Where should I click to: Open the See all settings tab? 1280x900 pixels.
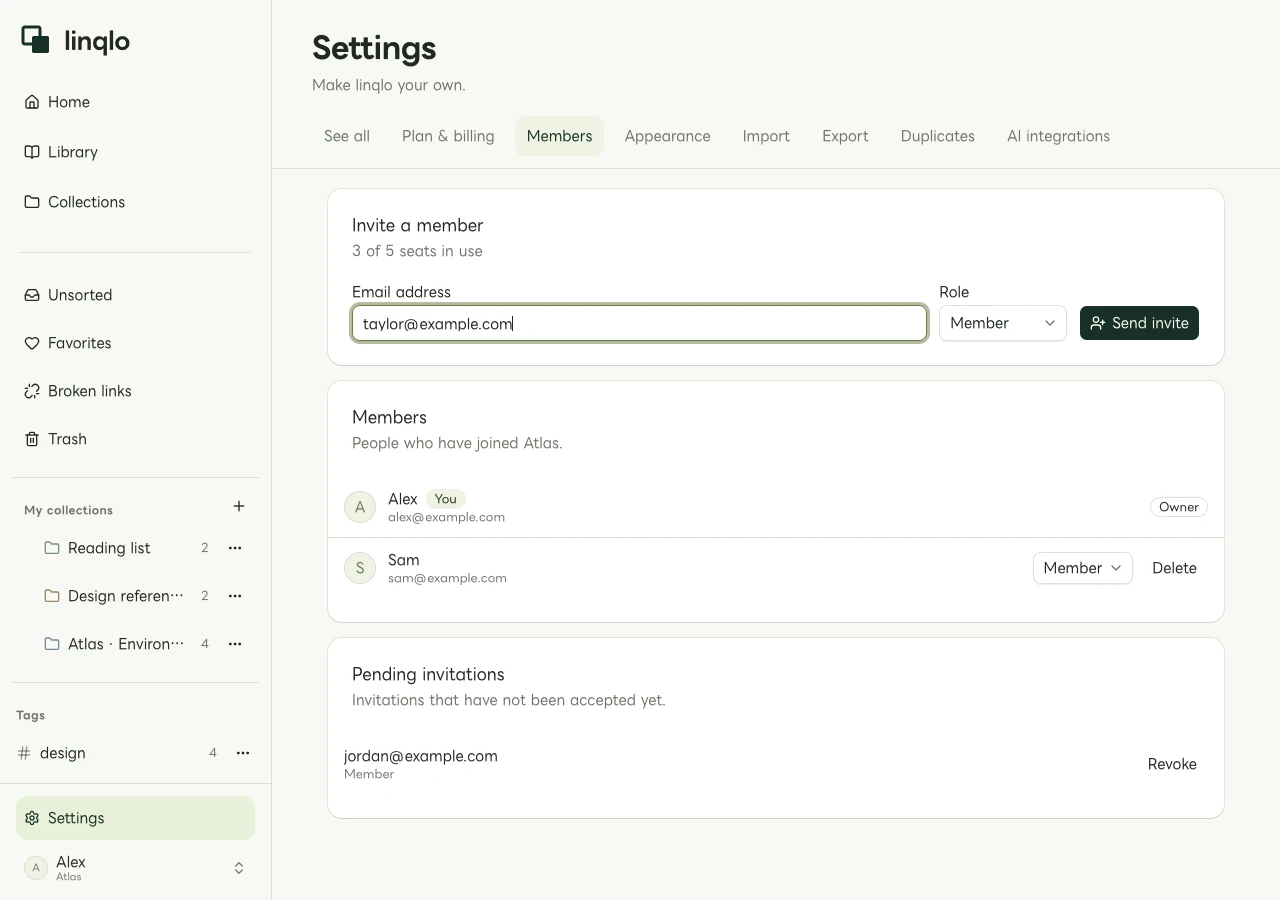pyautogui.click(x=347, y=136)
